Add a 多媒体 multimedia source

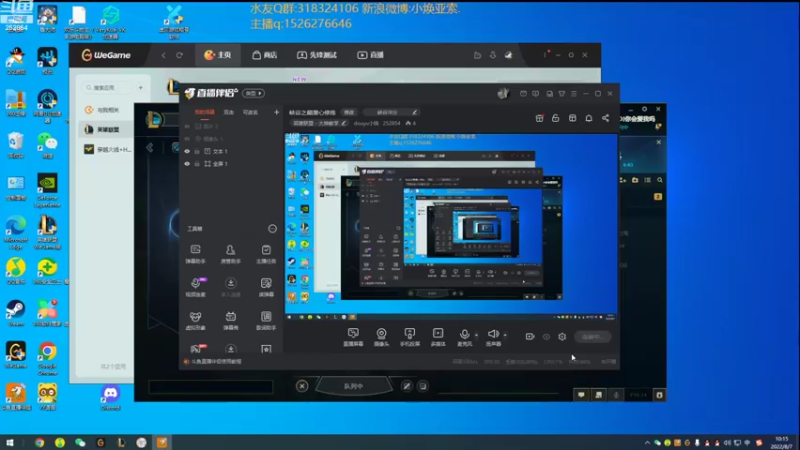tap(438, 337)
